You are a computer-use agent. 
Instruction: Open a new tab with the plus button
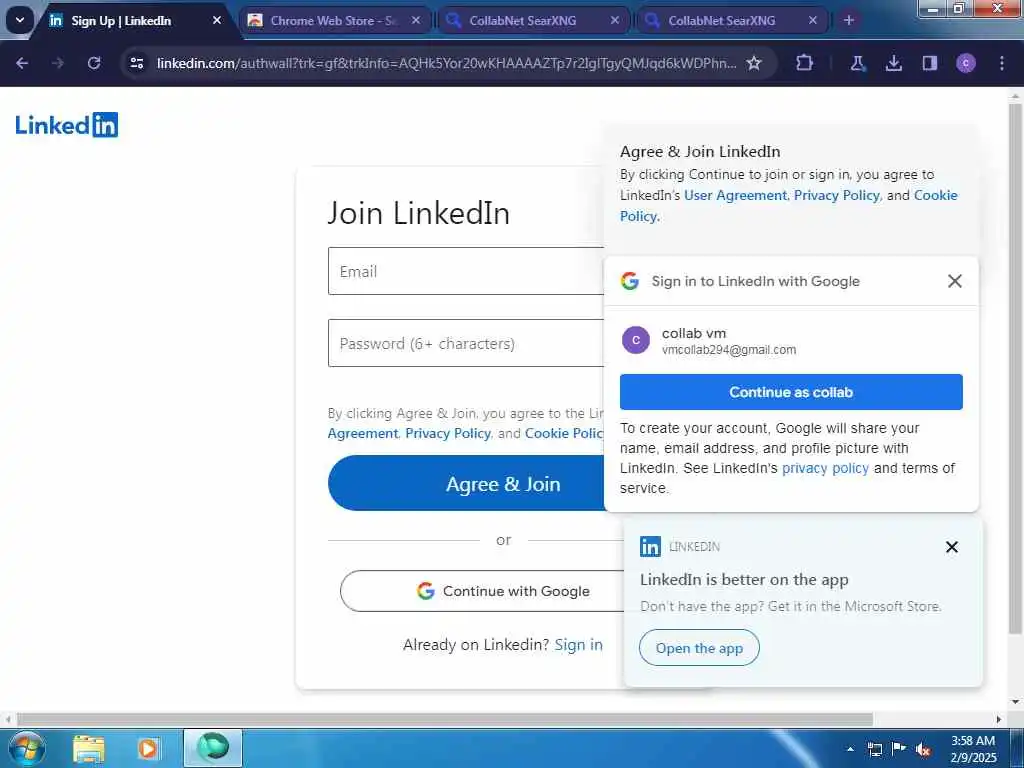coord(848,20)
